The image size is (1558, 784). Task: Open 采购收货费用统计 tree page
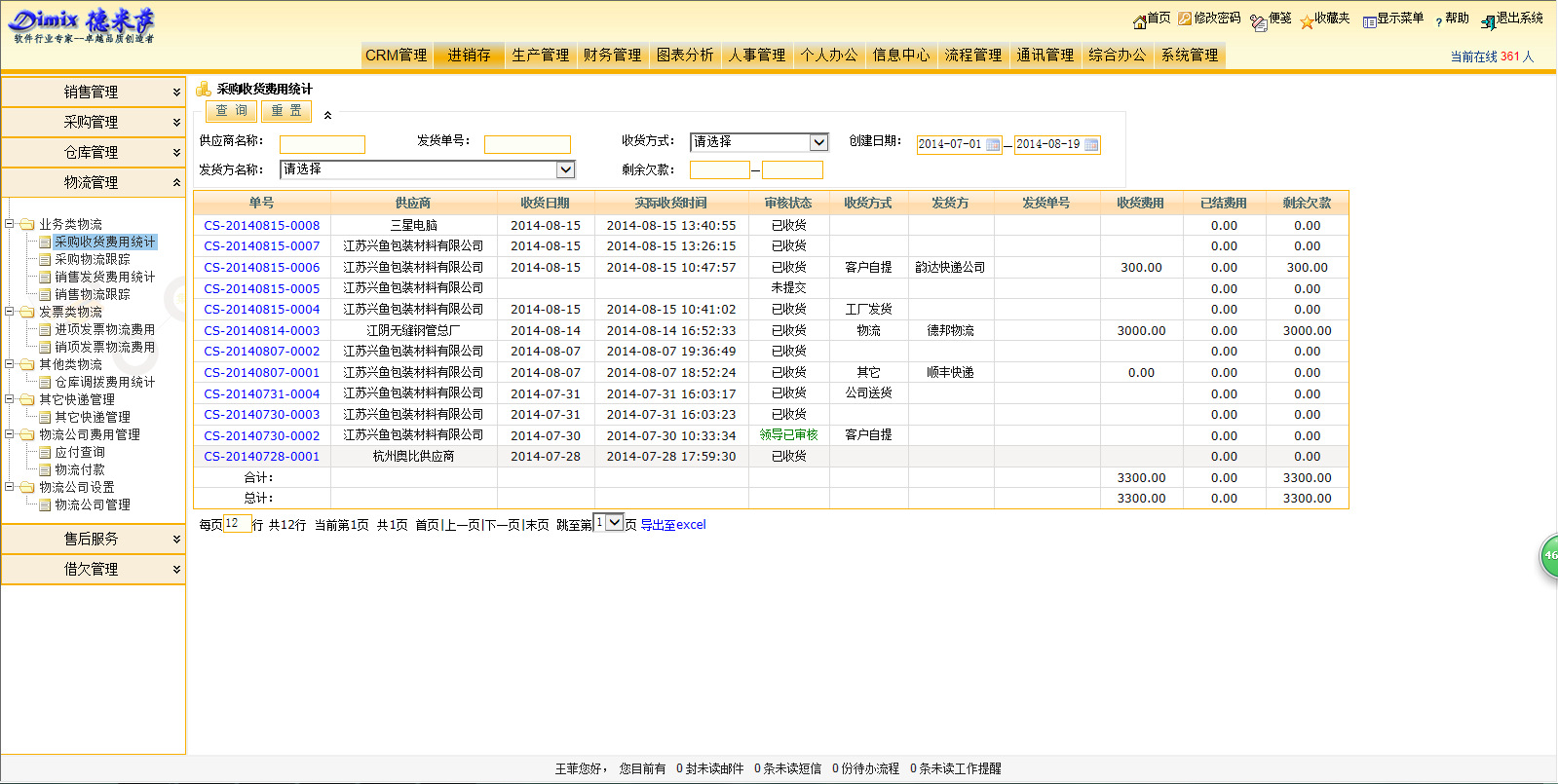pos(104,242)
